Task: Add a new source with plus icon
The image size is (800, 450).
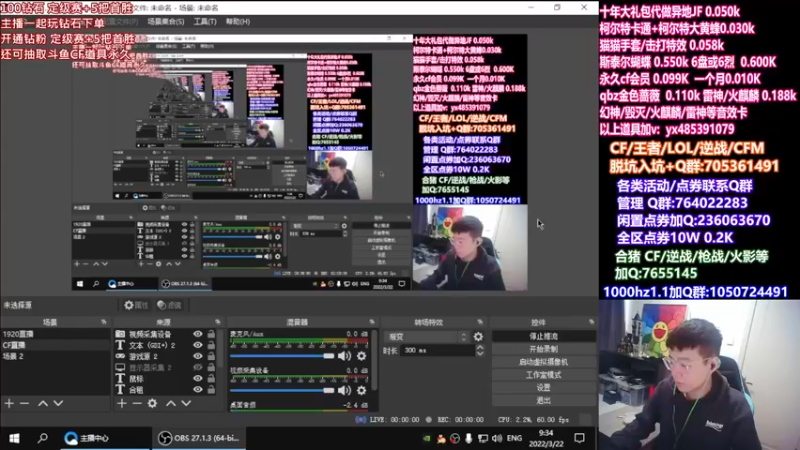Action: point(121,404)
